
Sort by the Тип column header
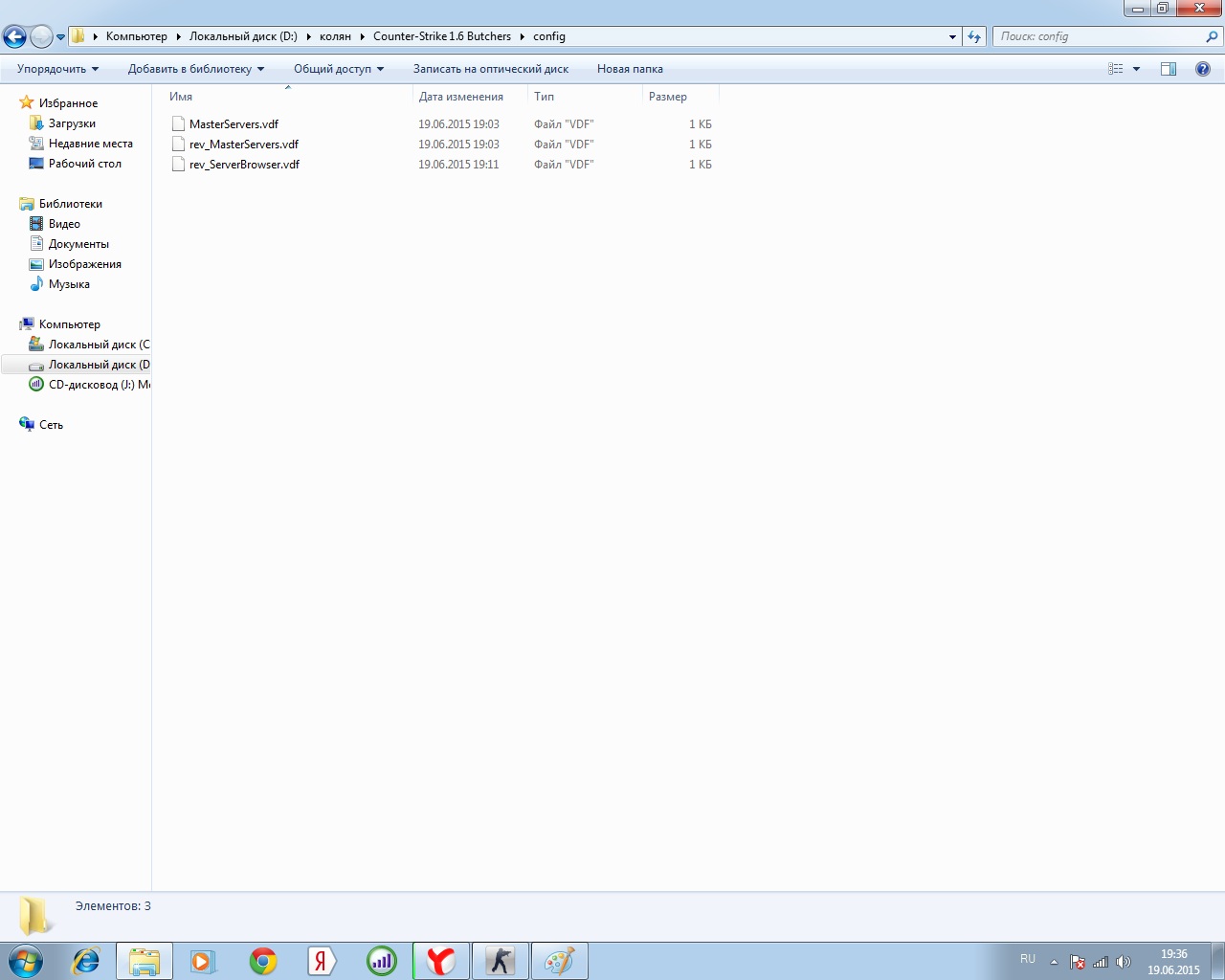click(585, 97)
